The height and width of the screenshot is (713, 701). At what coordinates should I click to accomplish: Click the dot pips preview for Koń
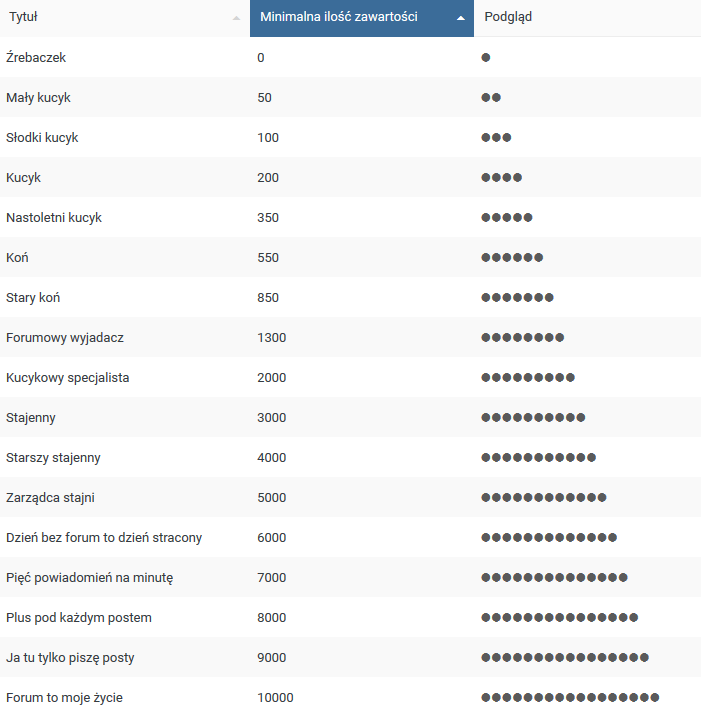(512, 258)
